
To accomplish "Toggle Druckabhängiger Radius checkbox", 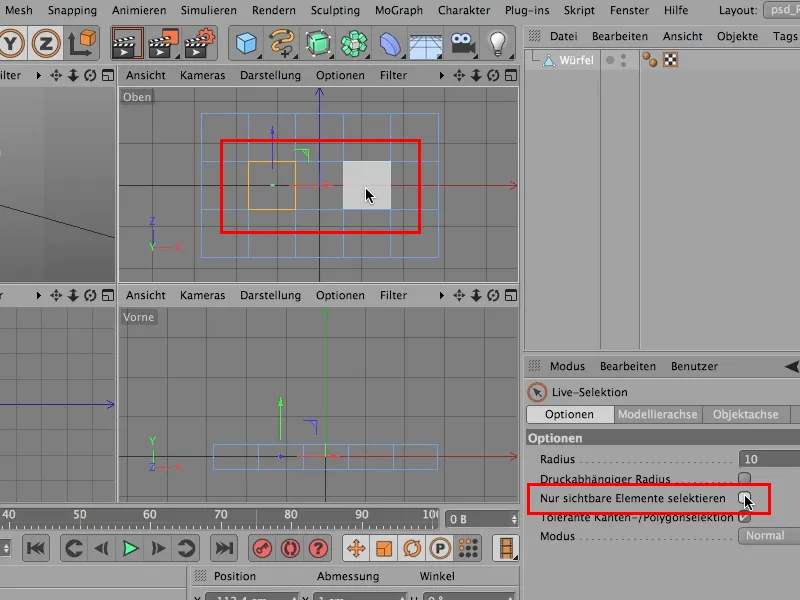I will (x=744, y=479).
